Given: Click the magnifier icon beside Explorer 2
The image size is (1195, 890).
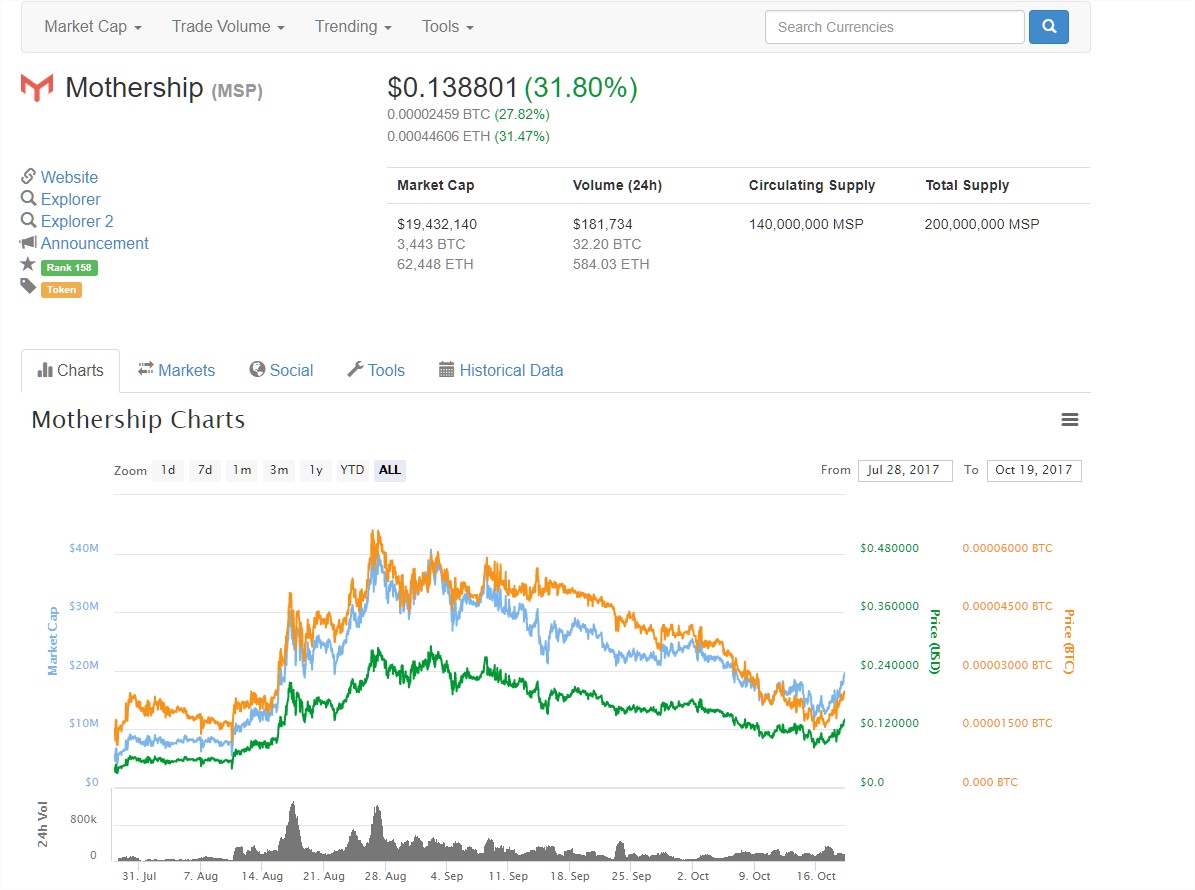Looking at the screenshot, I should (28, 220).
